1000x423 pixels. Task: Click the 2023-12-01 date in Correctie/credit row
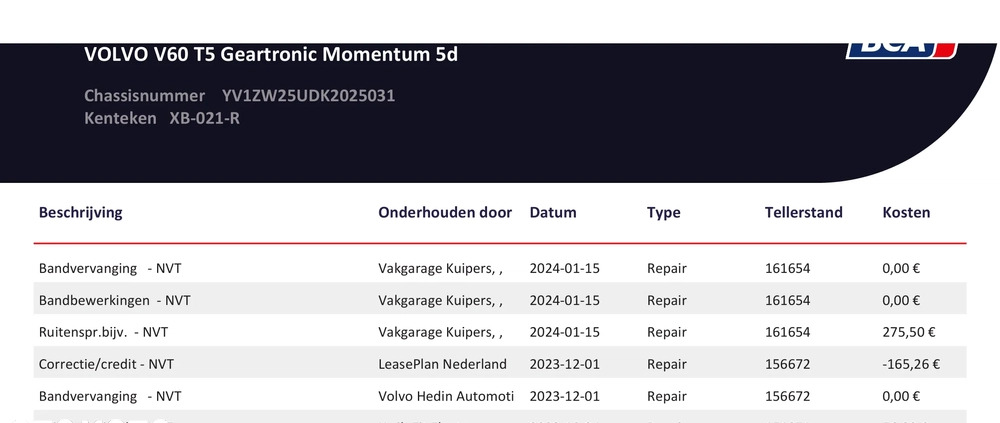click(564, 364)
